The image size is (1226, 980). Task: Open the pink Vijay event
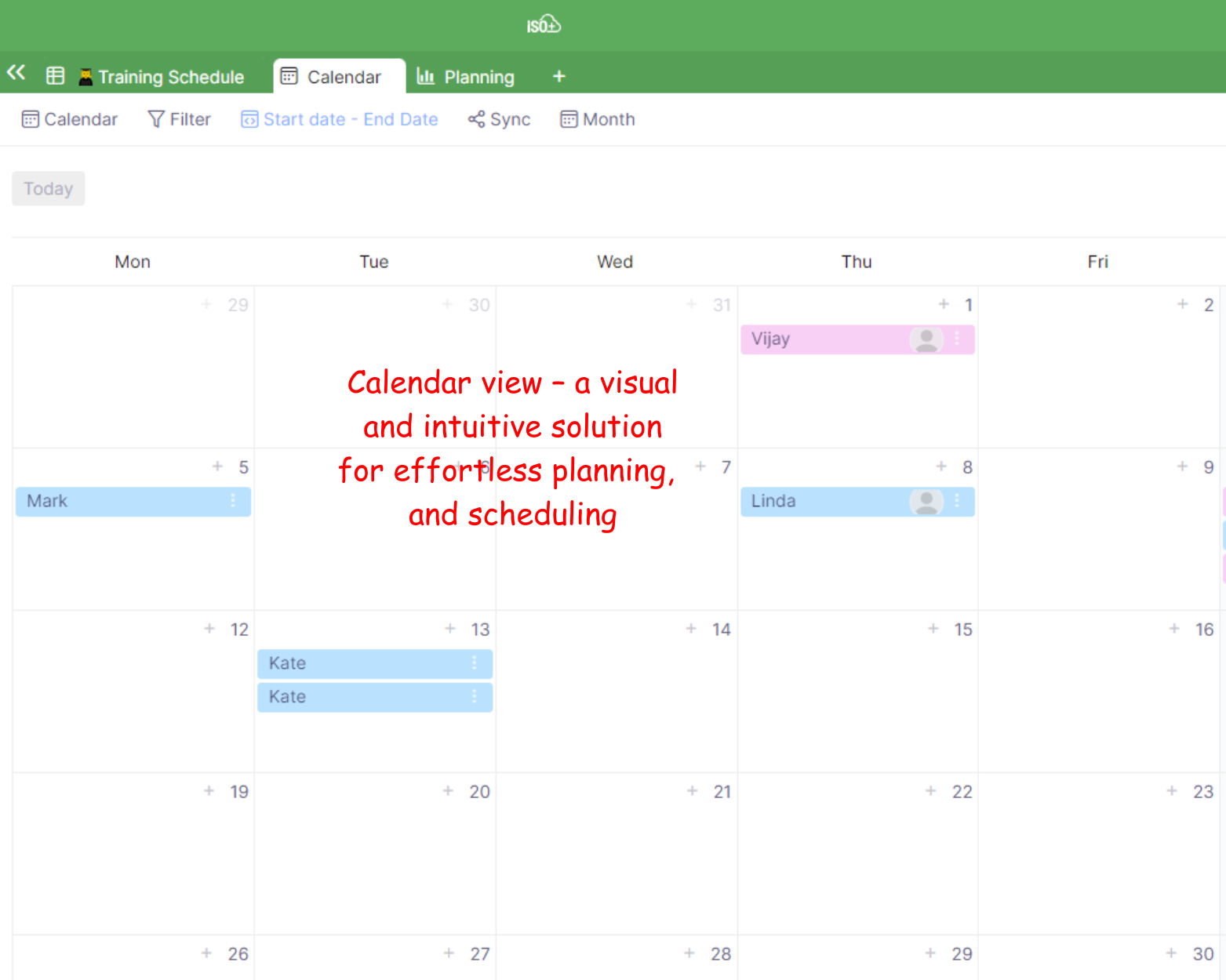tap(824, 339)
